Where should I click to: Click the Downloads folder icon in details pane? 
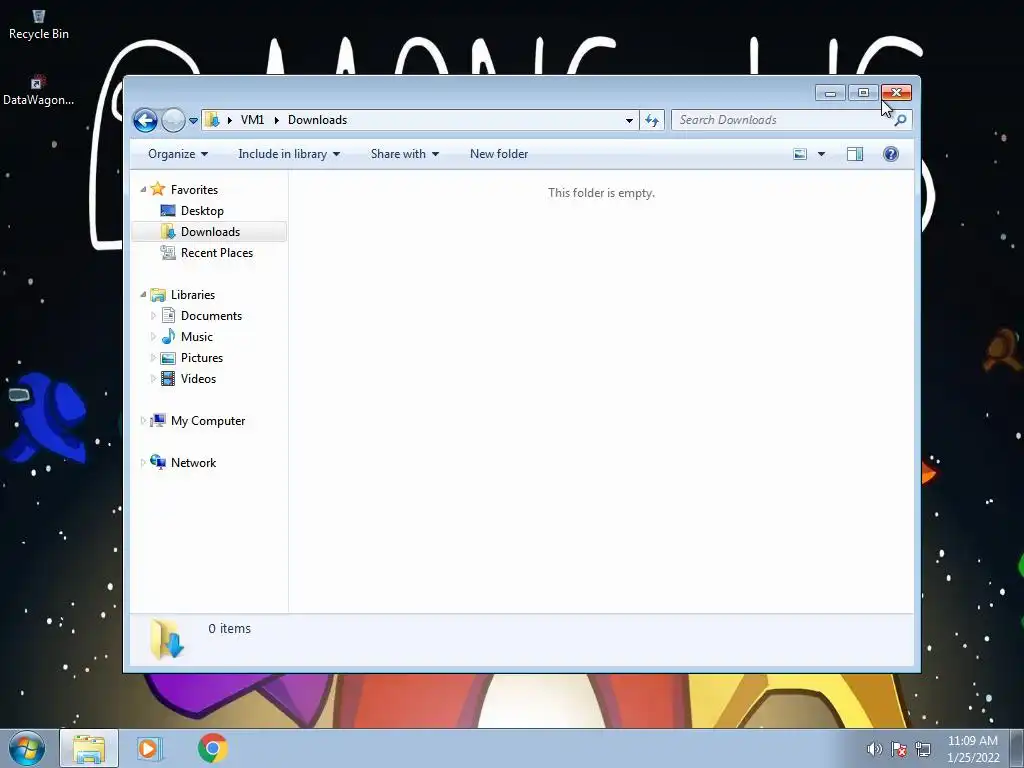(x=167, y=639)
